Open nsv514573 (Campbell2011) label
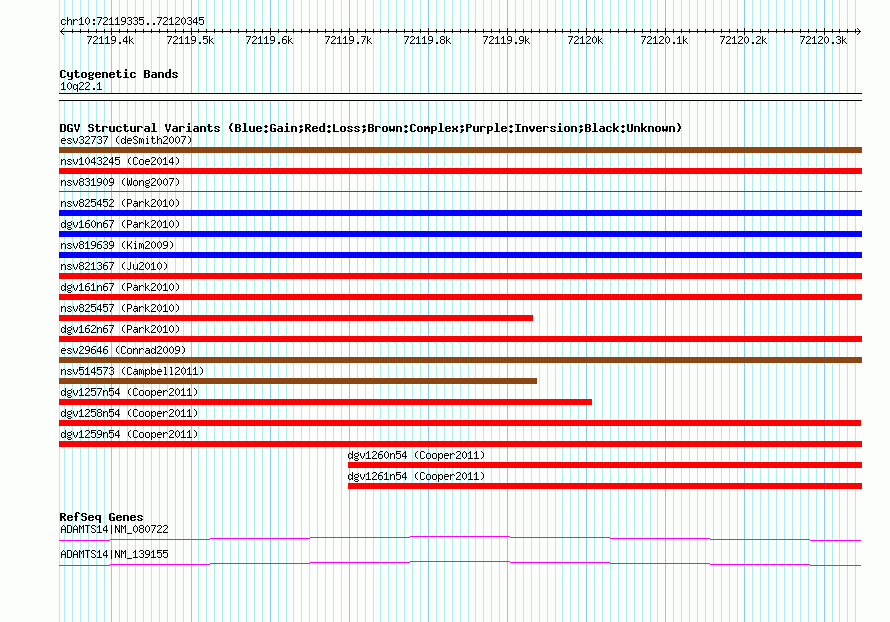This screenshot has width=890, height=622. tap(132, 371)
